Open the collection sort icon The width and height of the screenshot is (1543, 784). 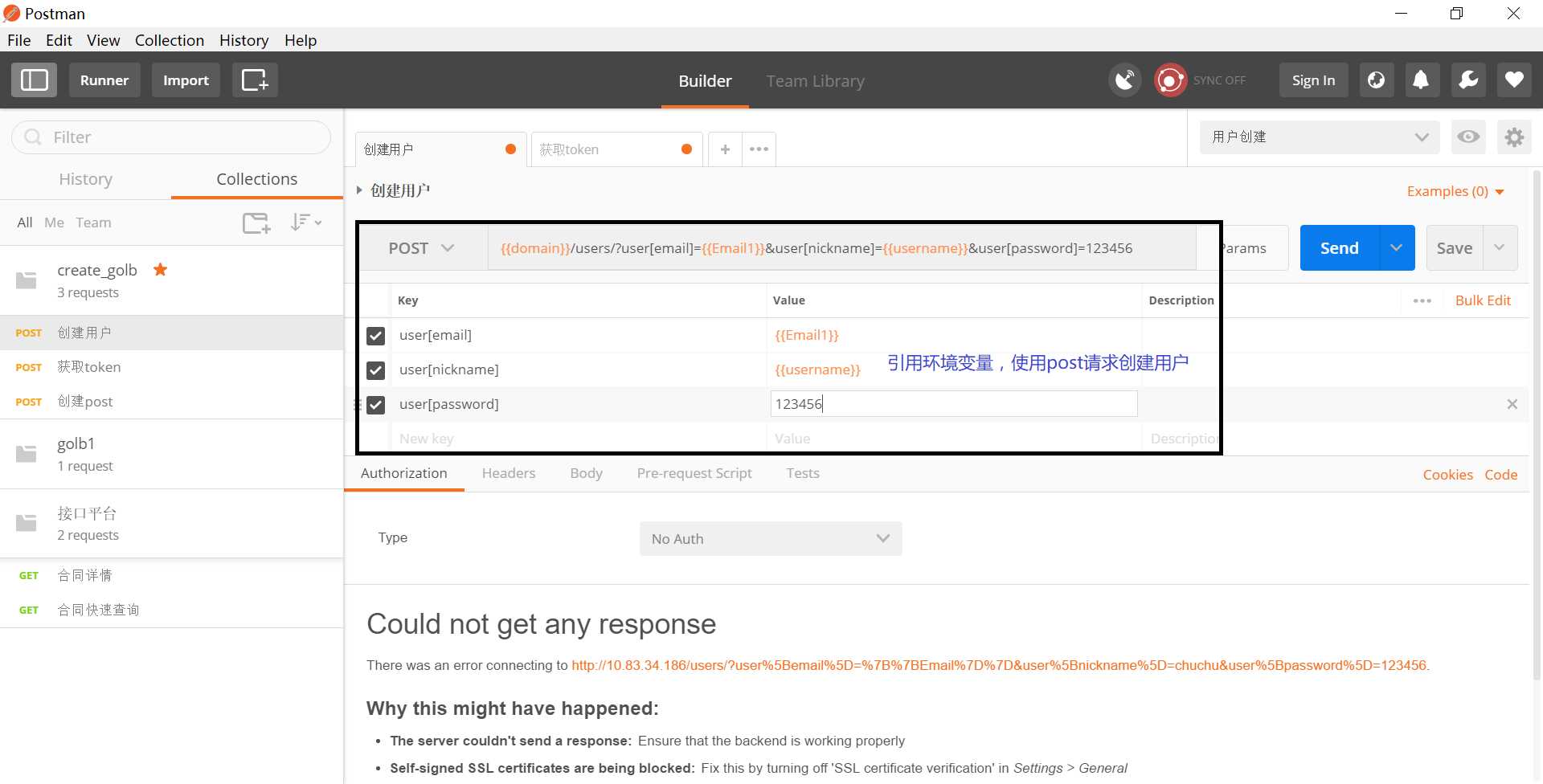[305, 223]
